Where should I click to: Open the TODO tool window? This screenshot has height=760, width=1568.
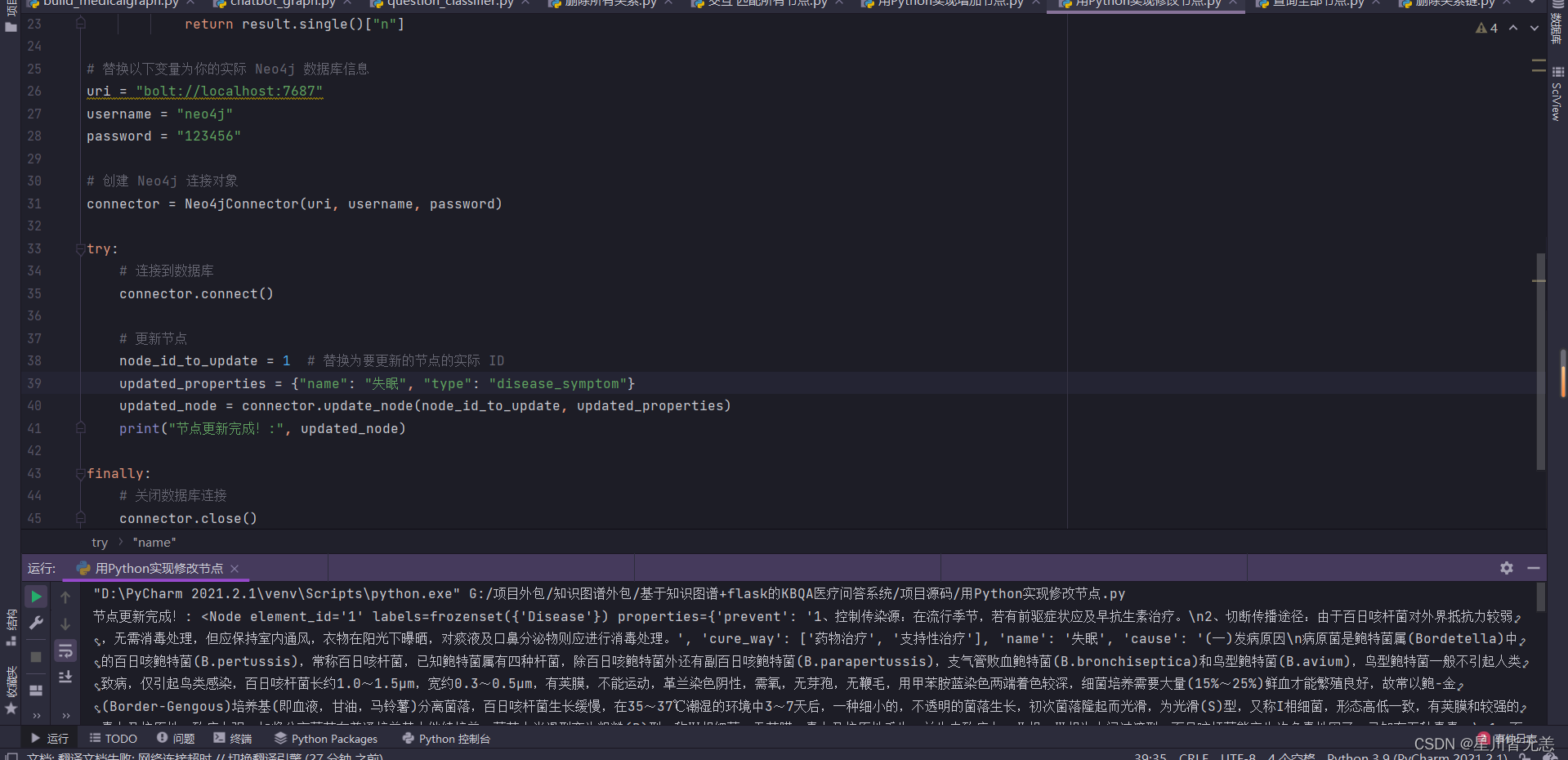tap(114, 739)
